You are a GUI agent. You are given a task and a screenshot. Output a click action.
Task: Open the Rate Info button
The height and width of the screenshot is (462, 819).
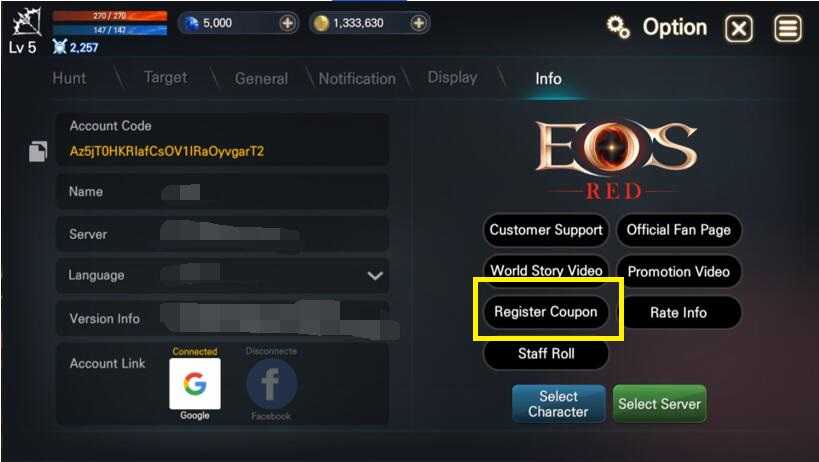click(x=678, y=312)
